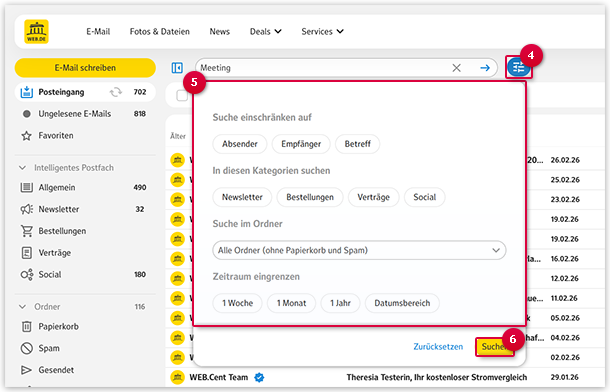Click the Zurücksetzen link
This screenshot has width=610, height=392.
(438, 346)
